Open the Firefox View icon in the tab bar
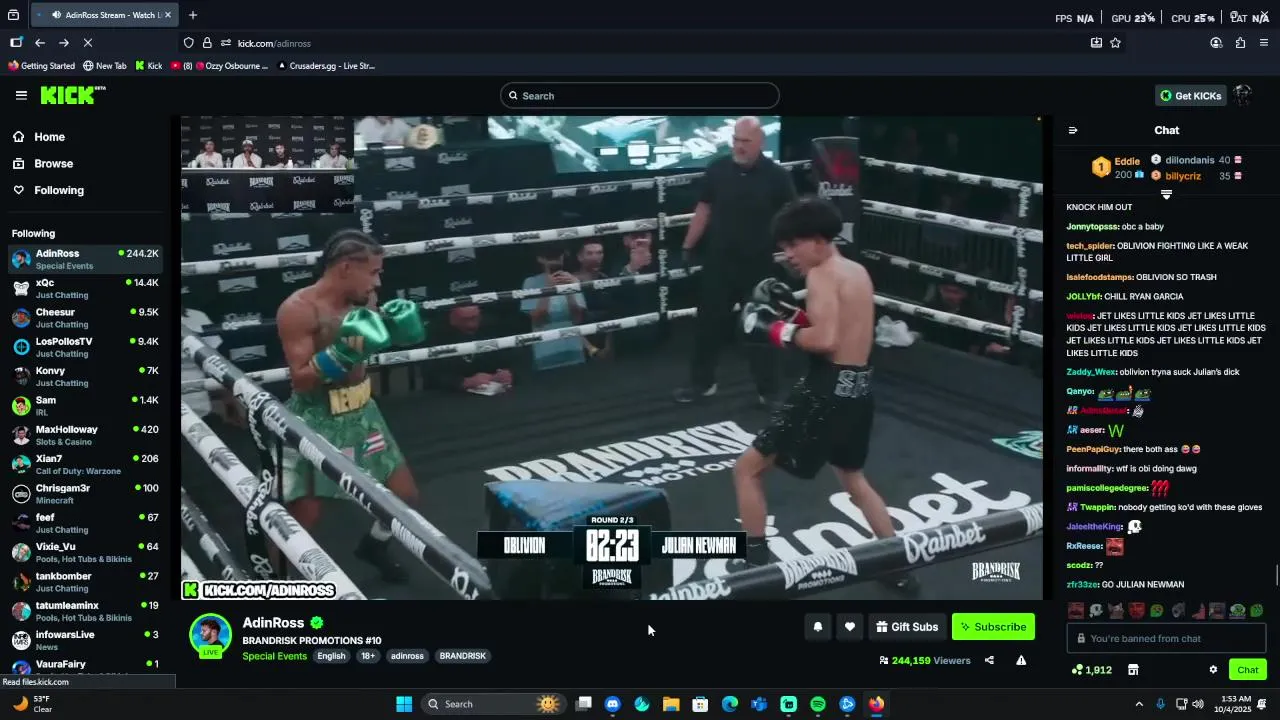Viewport: 1280px width, 720px height. click(13, 15)
